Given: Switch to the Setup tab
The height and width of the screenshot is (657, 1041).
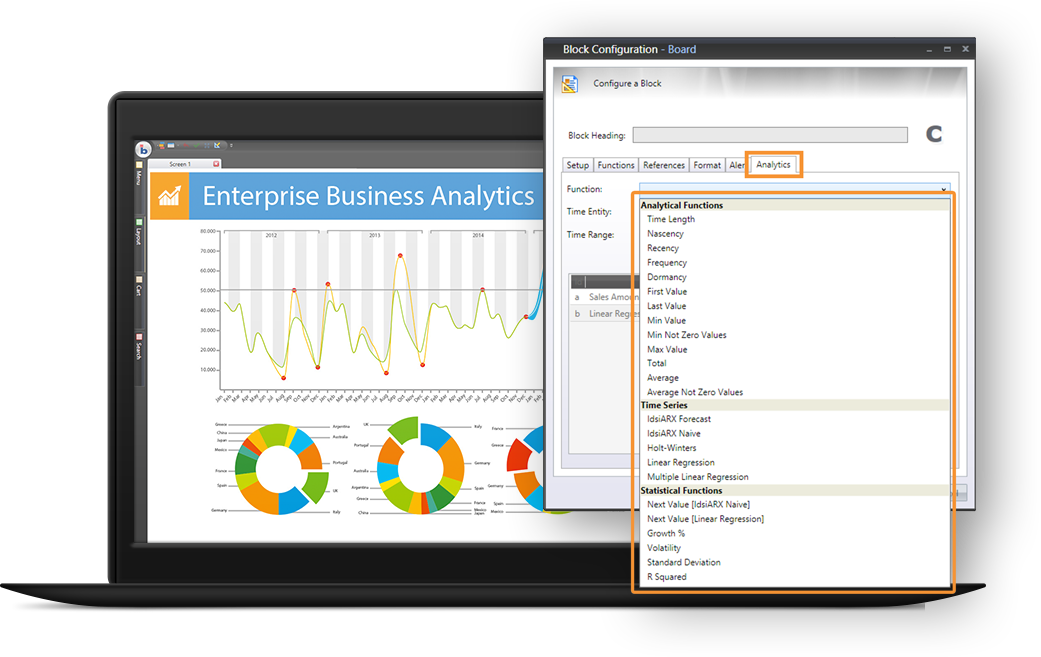Looking at the screenshot, I should coord(577,165).
